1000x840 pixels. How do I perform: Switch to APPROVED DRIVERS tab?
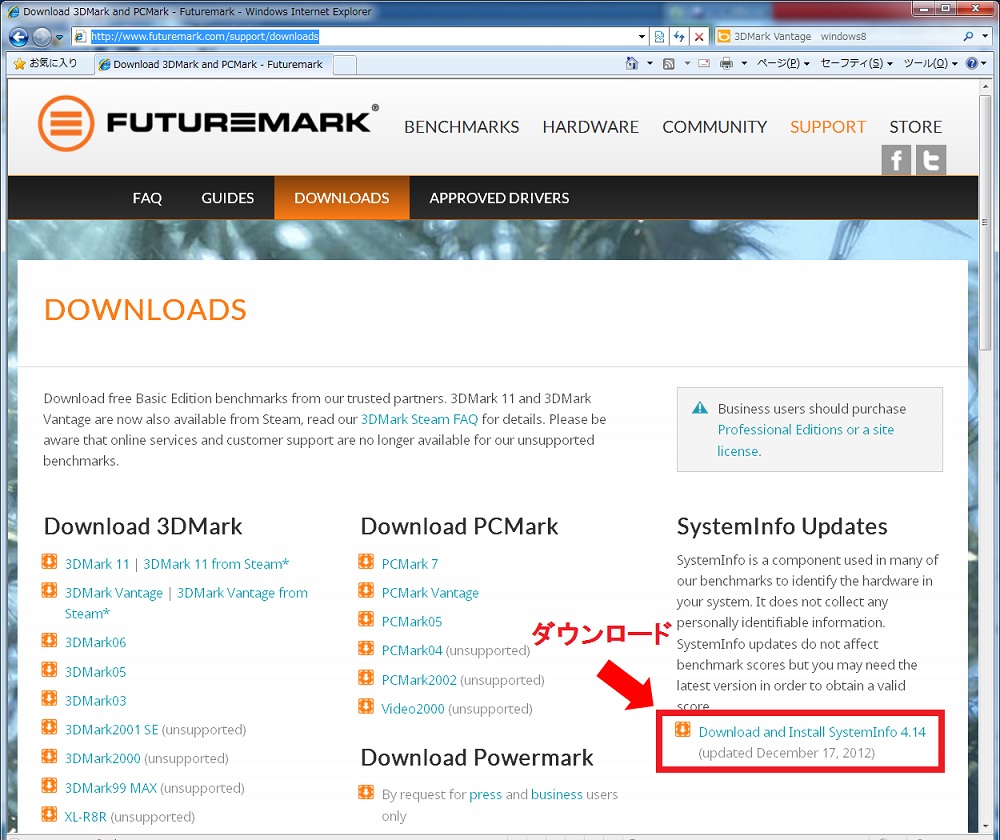499,198
